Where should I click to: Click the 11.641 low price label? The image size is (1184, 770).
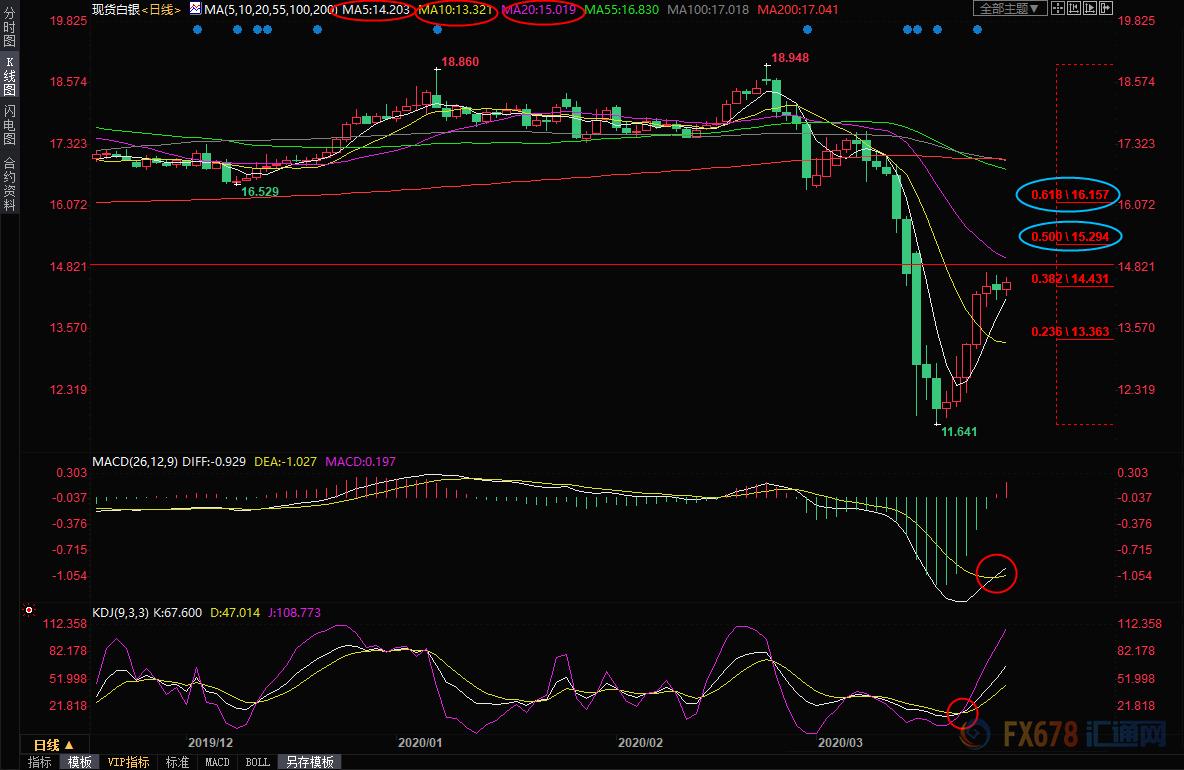(x=959, y=432)
